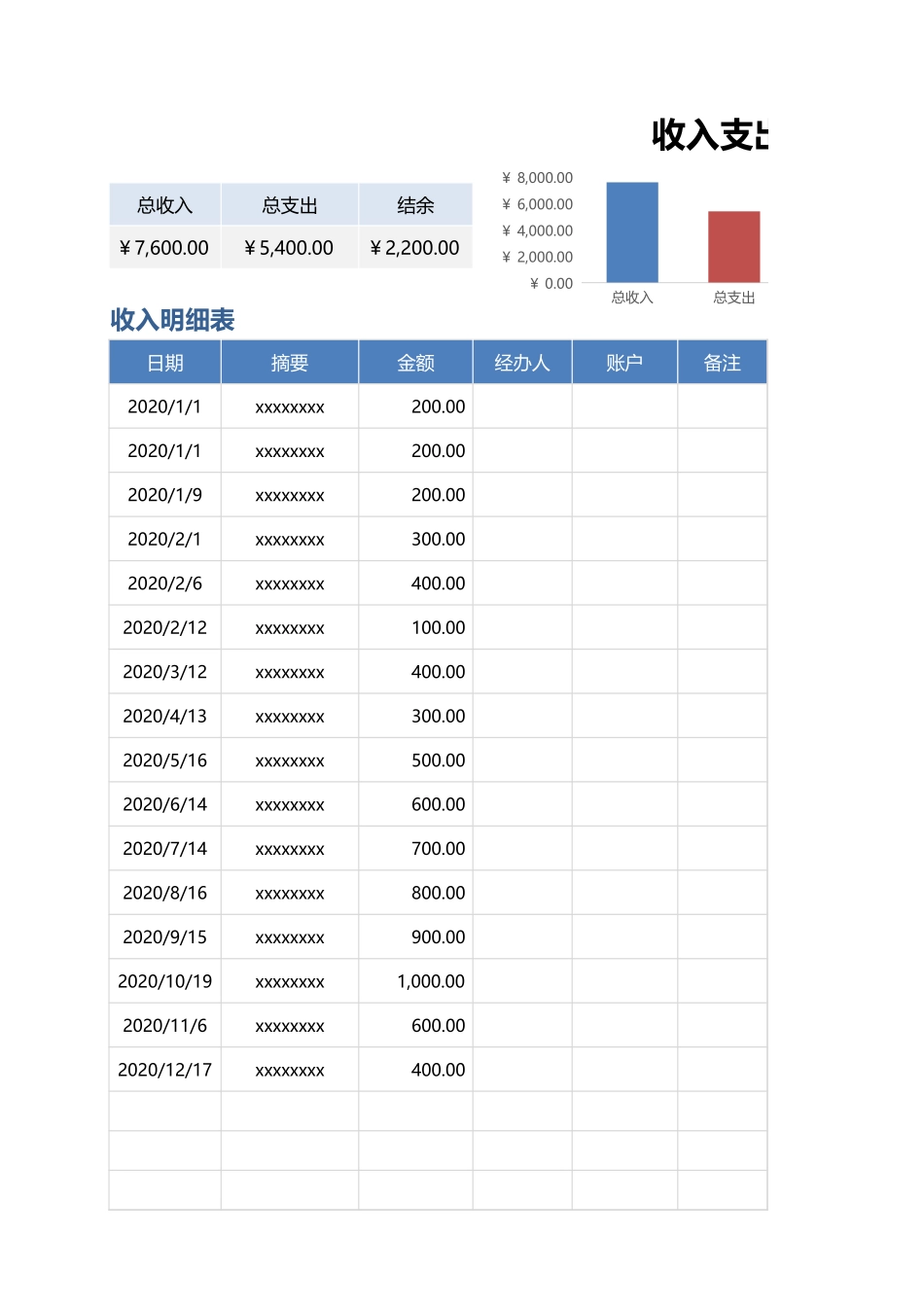924x1307 pixels.
Task: Select the 结余 summary header cell
Action: click(x=415, y=204)
